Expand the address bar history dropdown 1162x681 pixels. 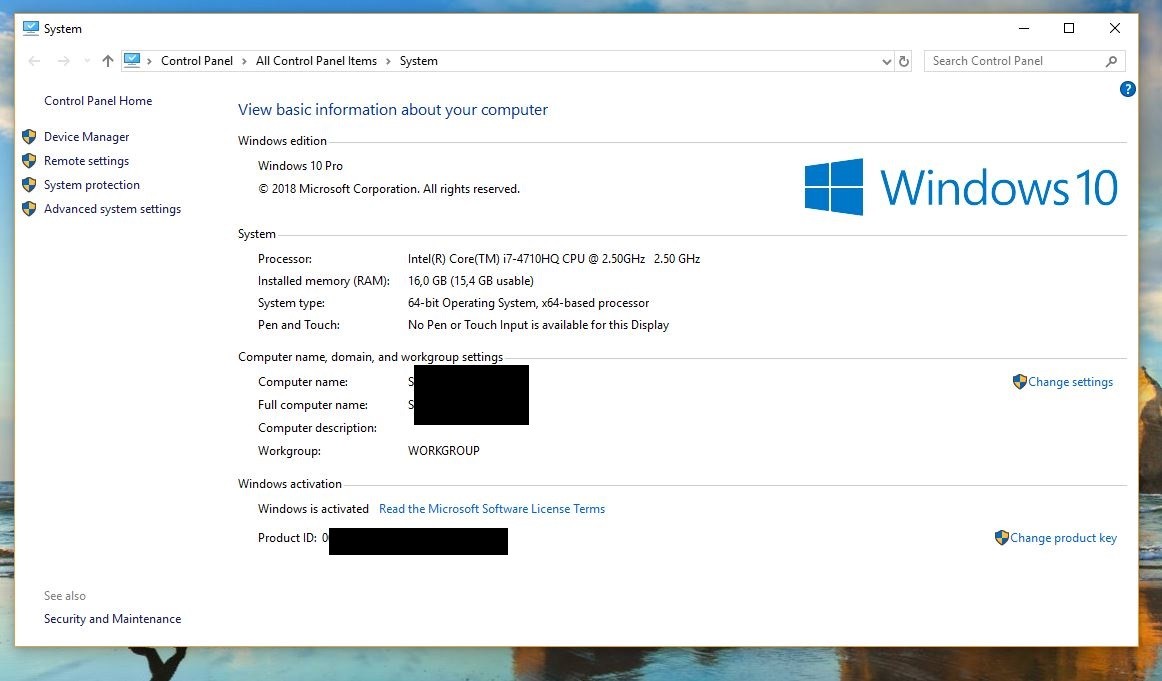tap(886, 62)
